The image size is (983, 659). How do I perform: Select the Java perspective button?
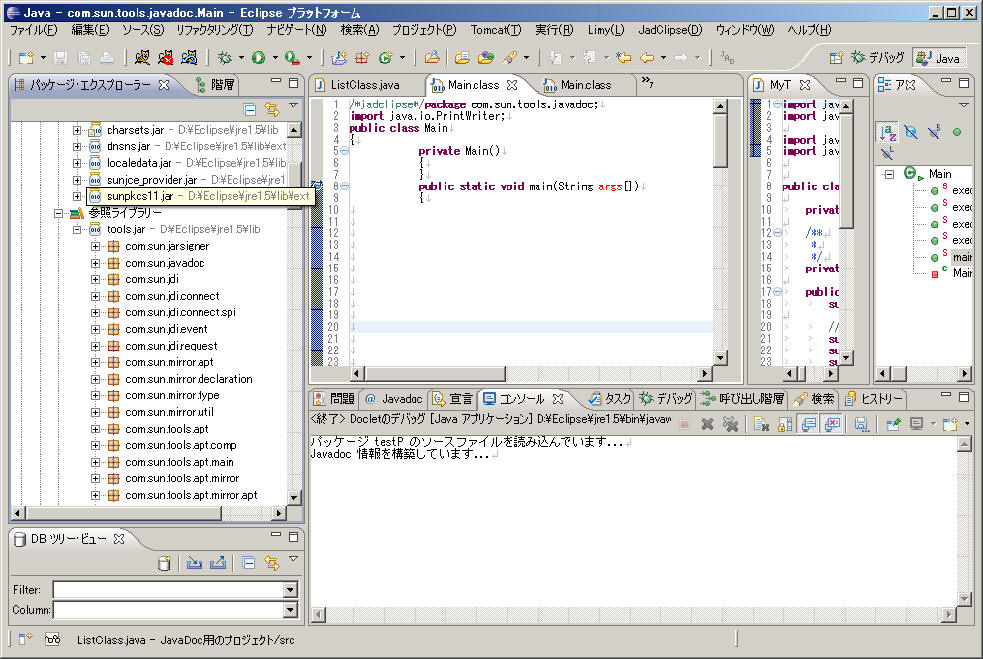click(939, 58)
